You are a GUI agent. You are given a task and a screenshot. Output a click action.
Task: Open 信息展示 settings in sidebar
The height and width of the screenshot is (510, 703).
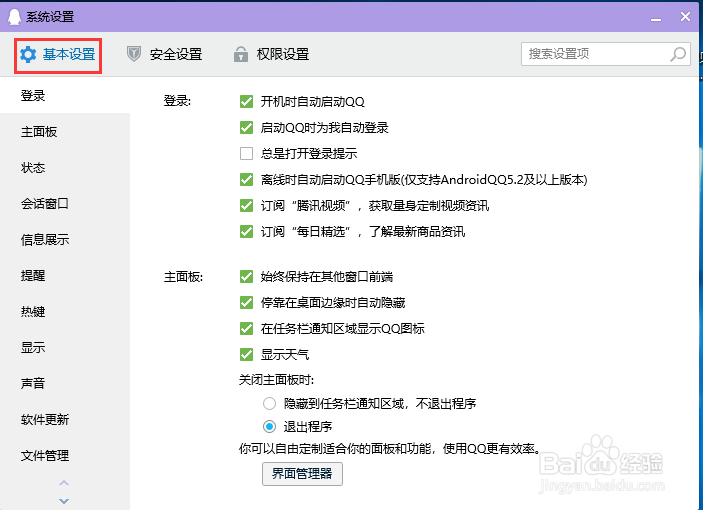pos(65,239)
